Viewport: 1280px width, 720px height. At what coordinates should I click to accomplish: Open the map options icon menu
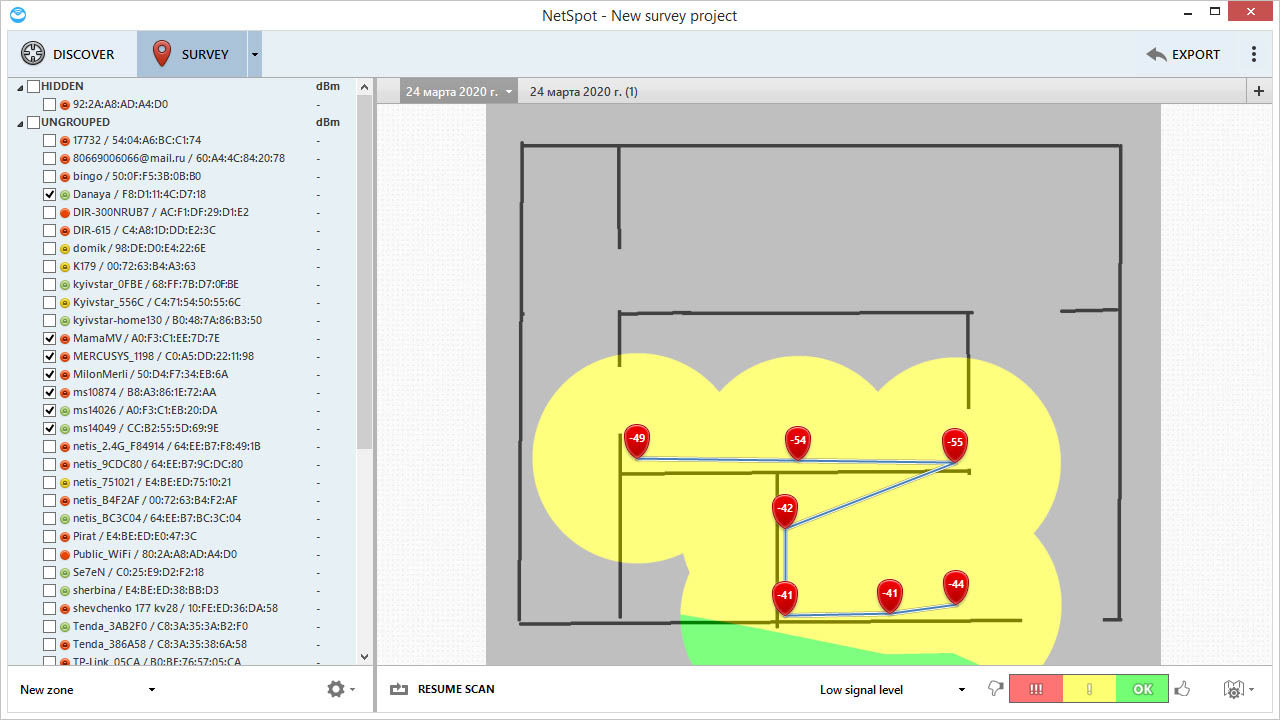(1233, 689)
